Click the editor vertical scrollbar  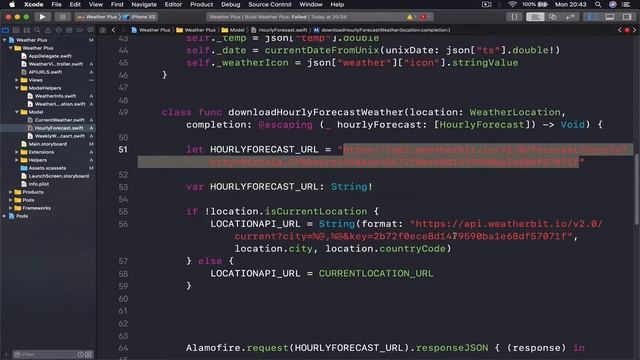tap(637, 190)
